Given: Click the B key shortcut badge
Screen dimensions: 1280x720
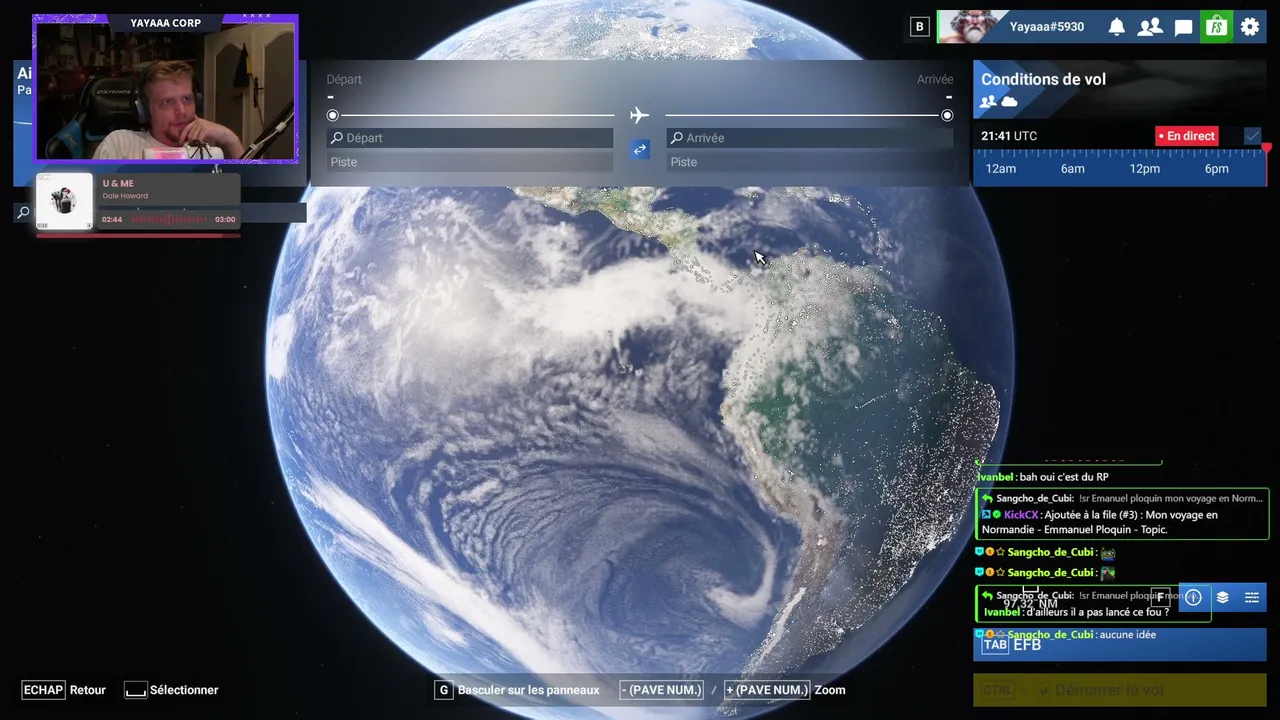Looking at the screenshot, I should (x=919, y=27).
